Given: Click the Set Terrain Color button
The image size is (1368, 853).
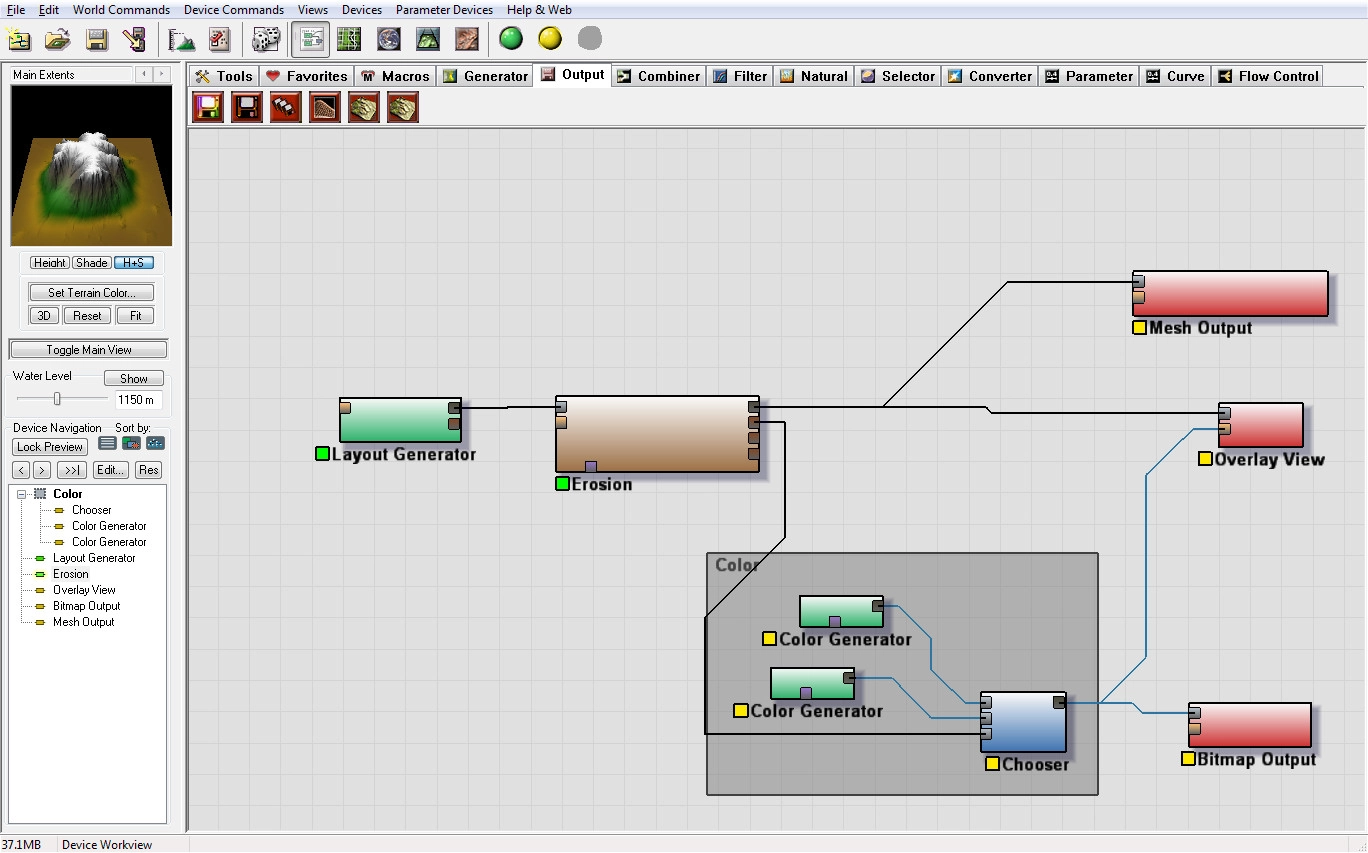Looking at the screenshot, I should tap(91, 292).
